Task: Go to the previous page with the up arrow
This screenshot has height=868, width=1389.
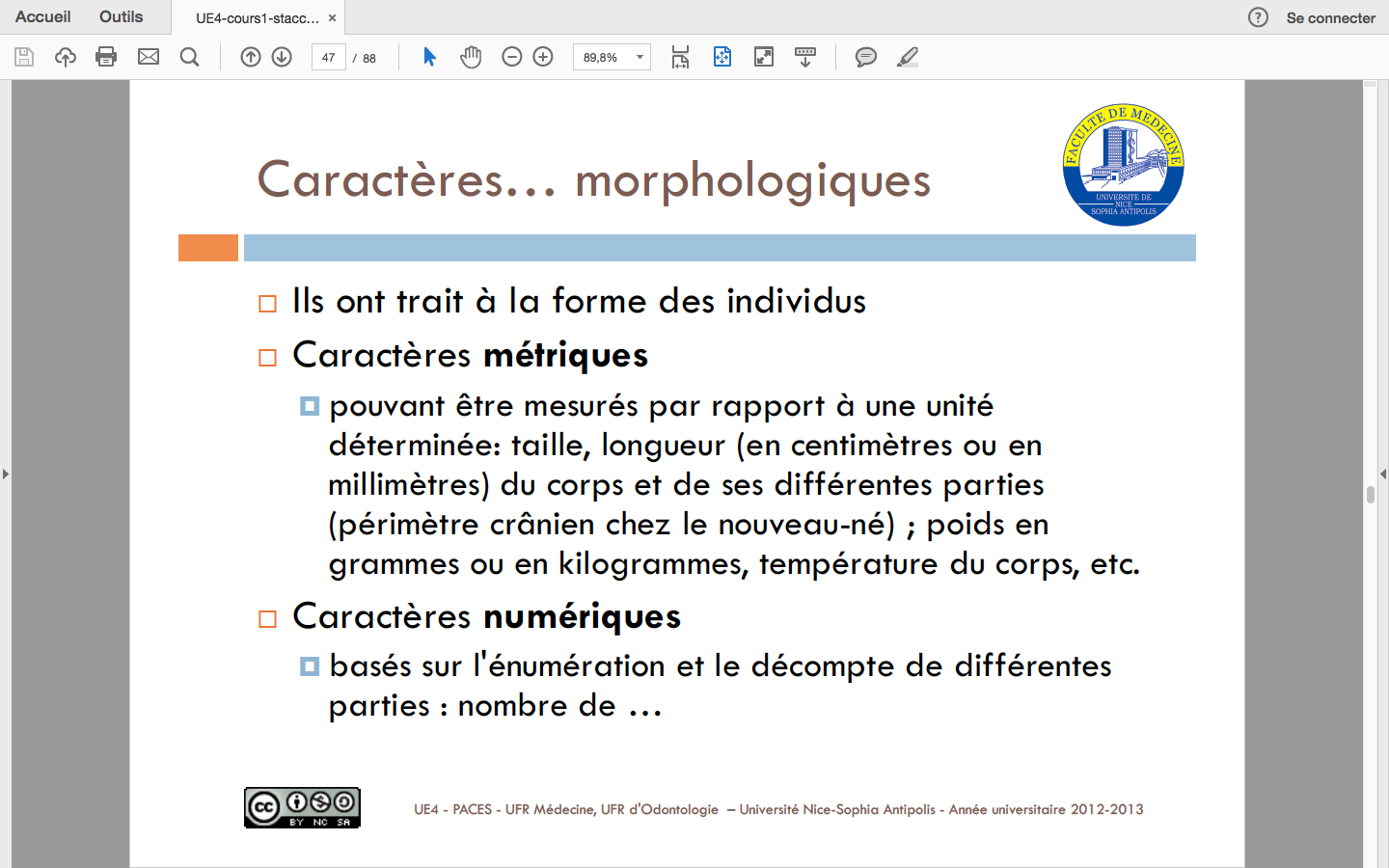Action: pos(251,57)
